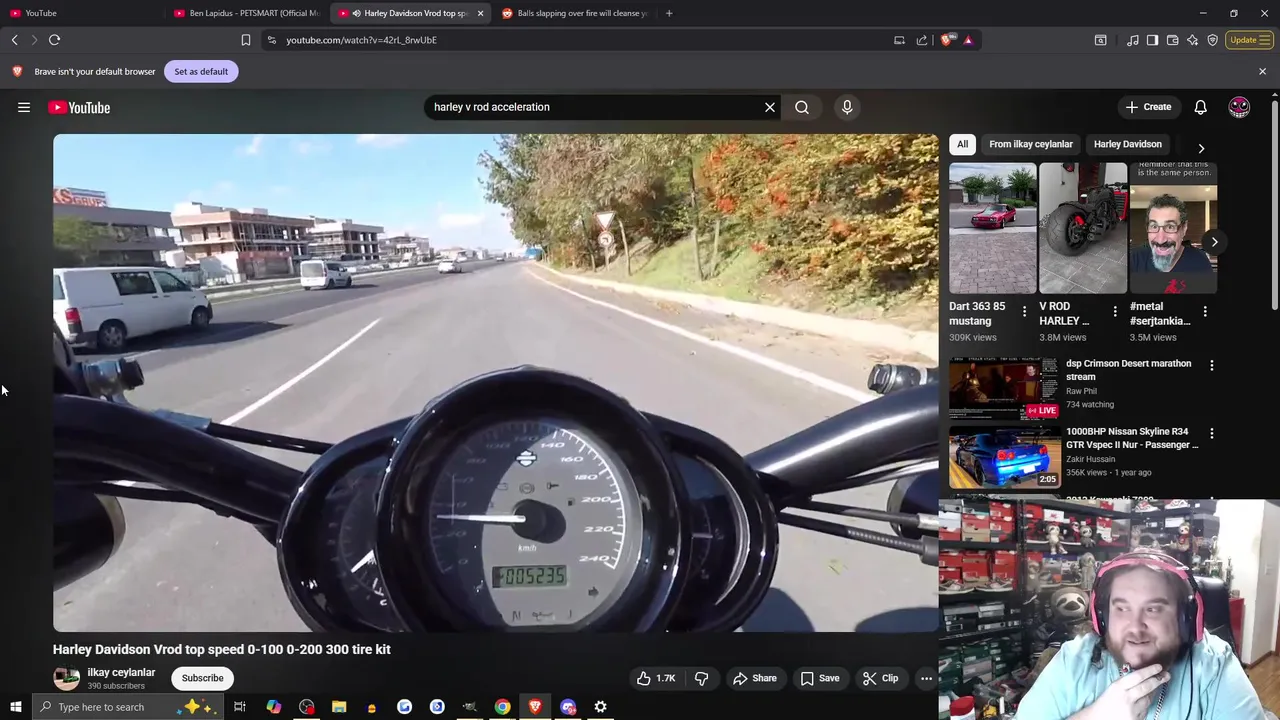Screen dimensions: 1280x720
Task: Open Task View on the taskbar
Action: click(240, 707)
